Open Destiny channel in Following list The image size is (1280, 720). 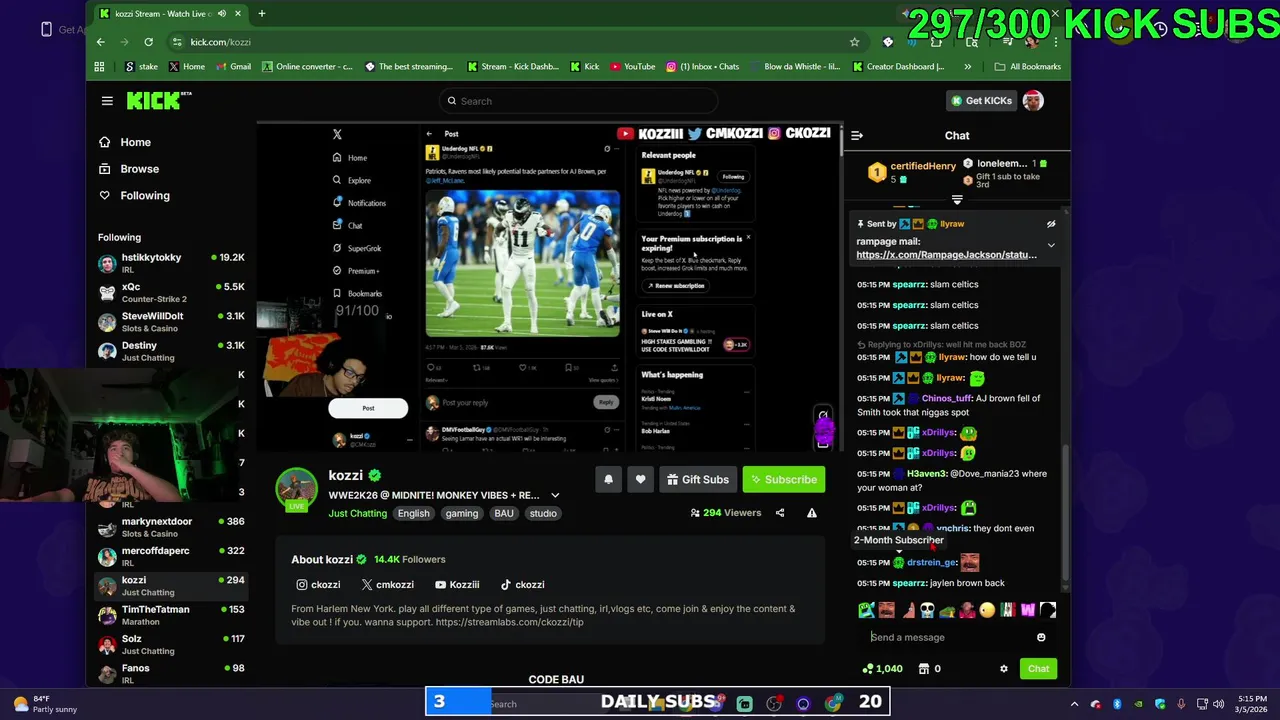point(171,351)
